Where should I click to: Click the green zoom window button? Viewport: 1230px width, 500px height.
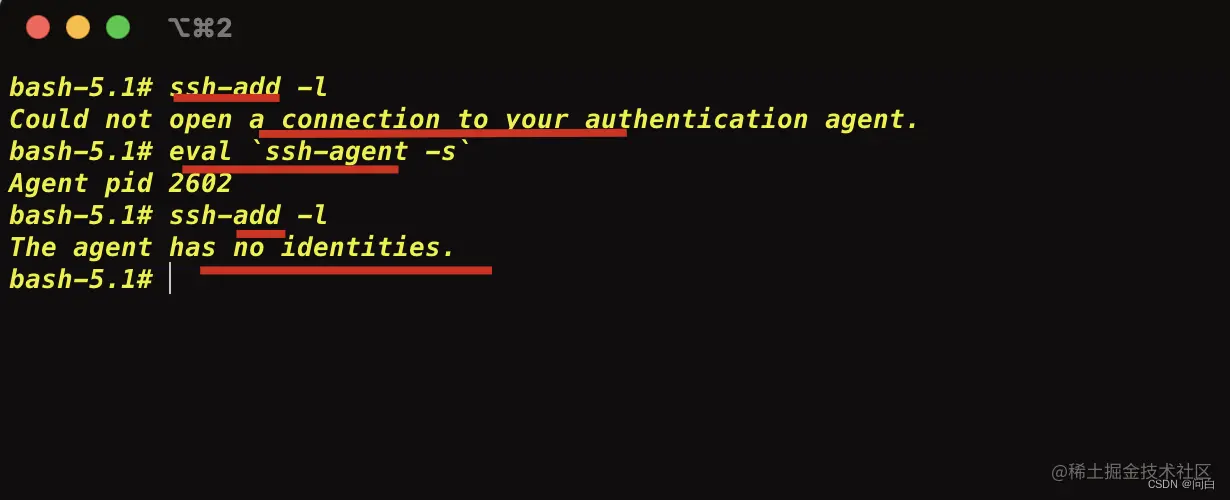(x=118, y=27)
